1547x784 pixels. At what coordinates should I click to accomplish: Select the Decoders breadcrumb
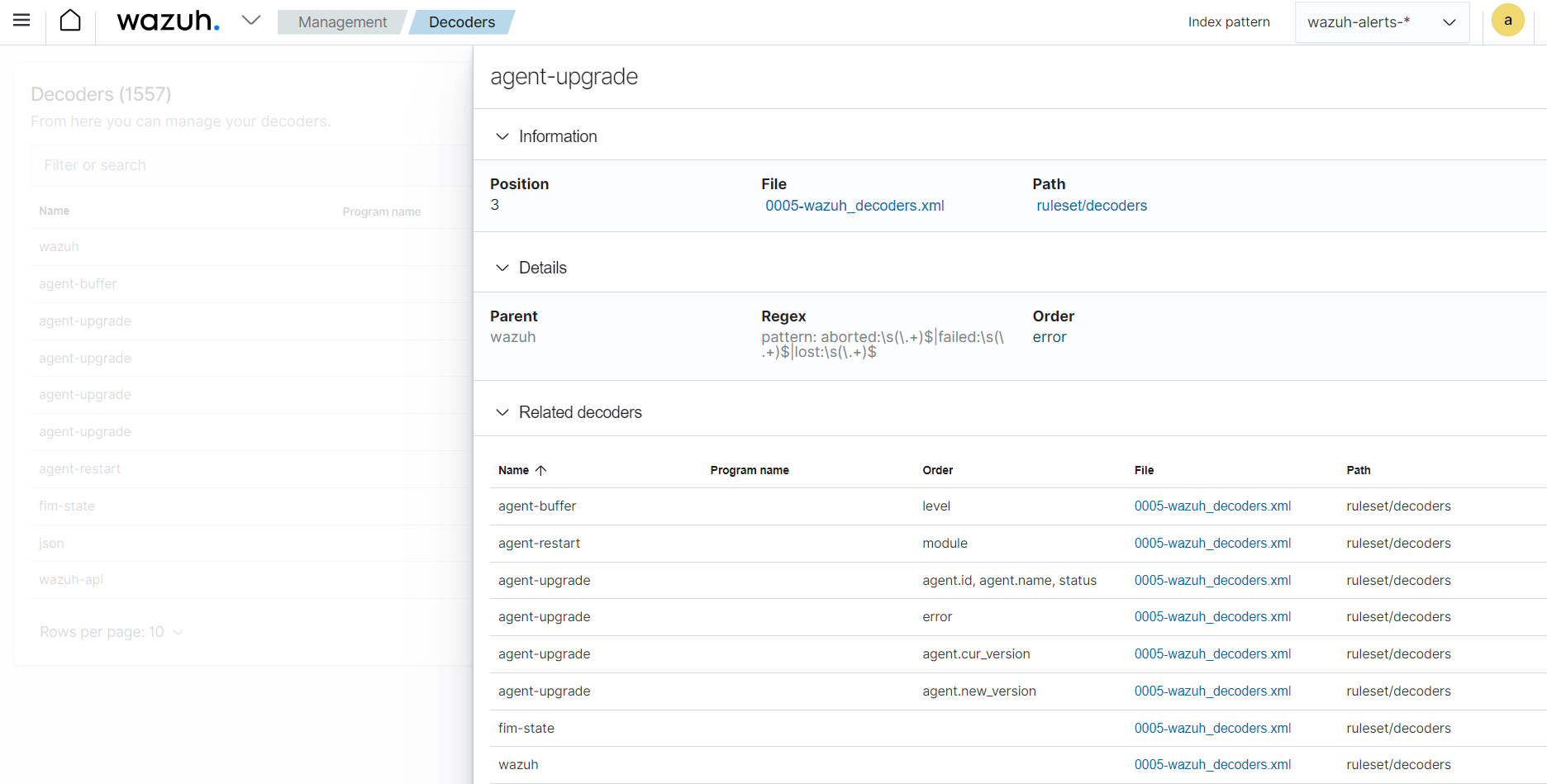click(462, 22)
